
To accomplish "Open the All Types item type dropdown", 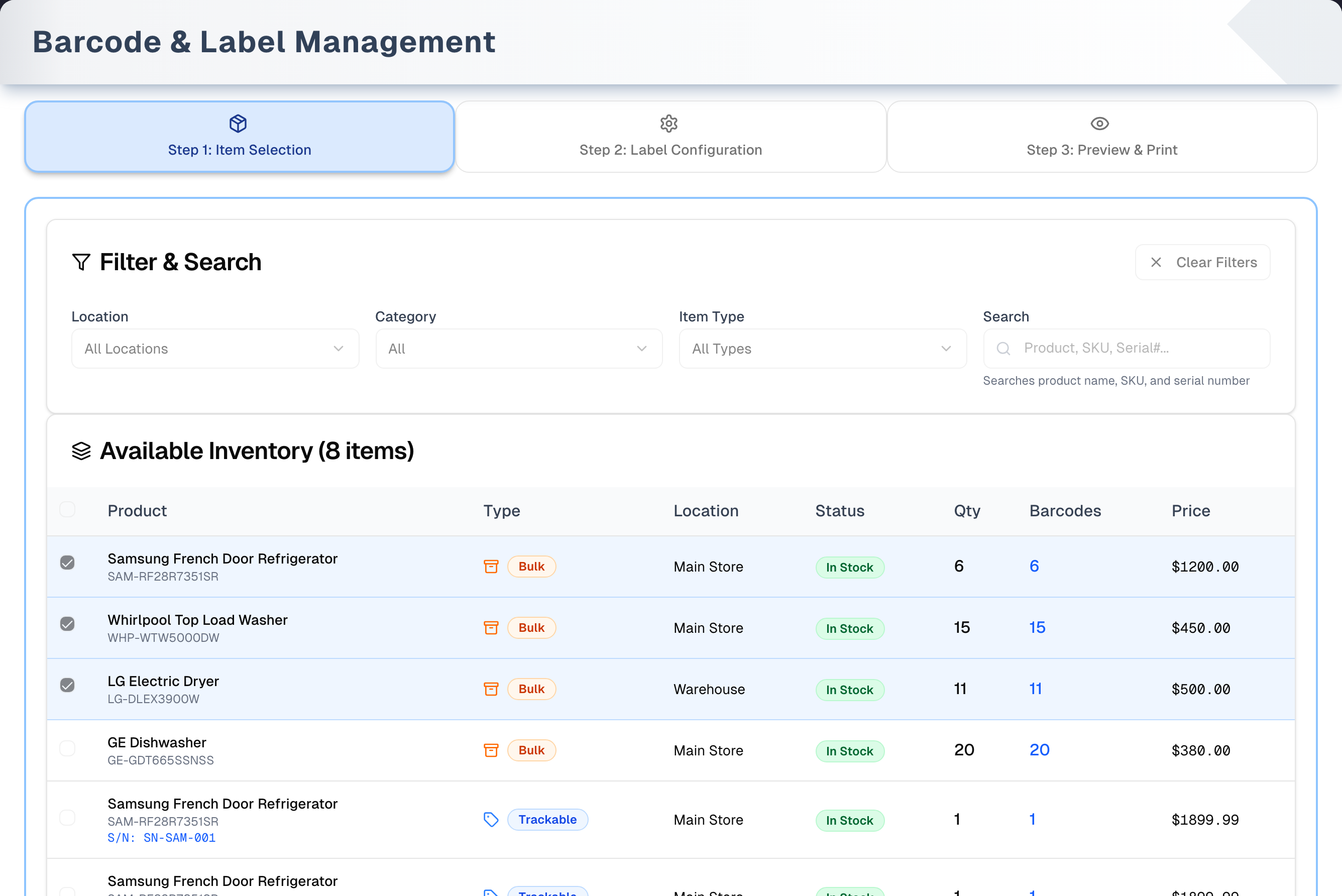I will point(823,349).
